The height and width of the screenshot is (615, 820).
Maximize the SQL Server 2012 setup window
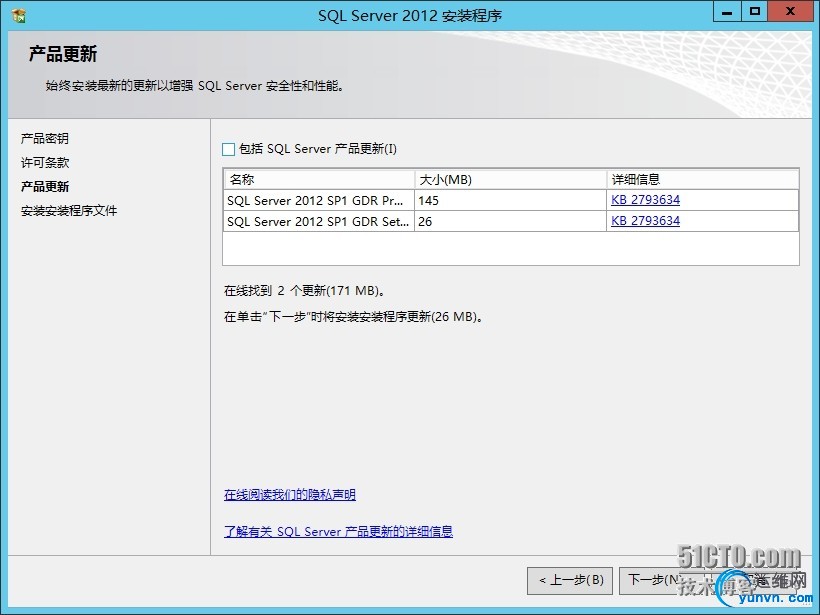coord(755,12)
